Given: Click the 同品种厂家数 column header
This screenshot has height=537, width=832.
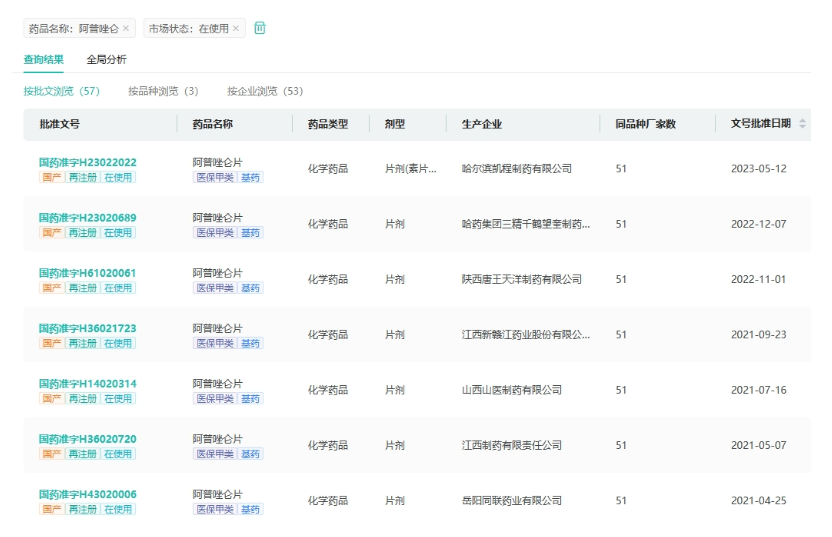Looking at the screenshot, I should pyautogui.click(x=645, y=124).
